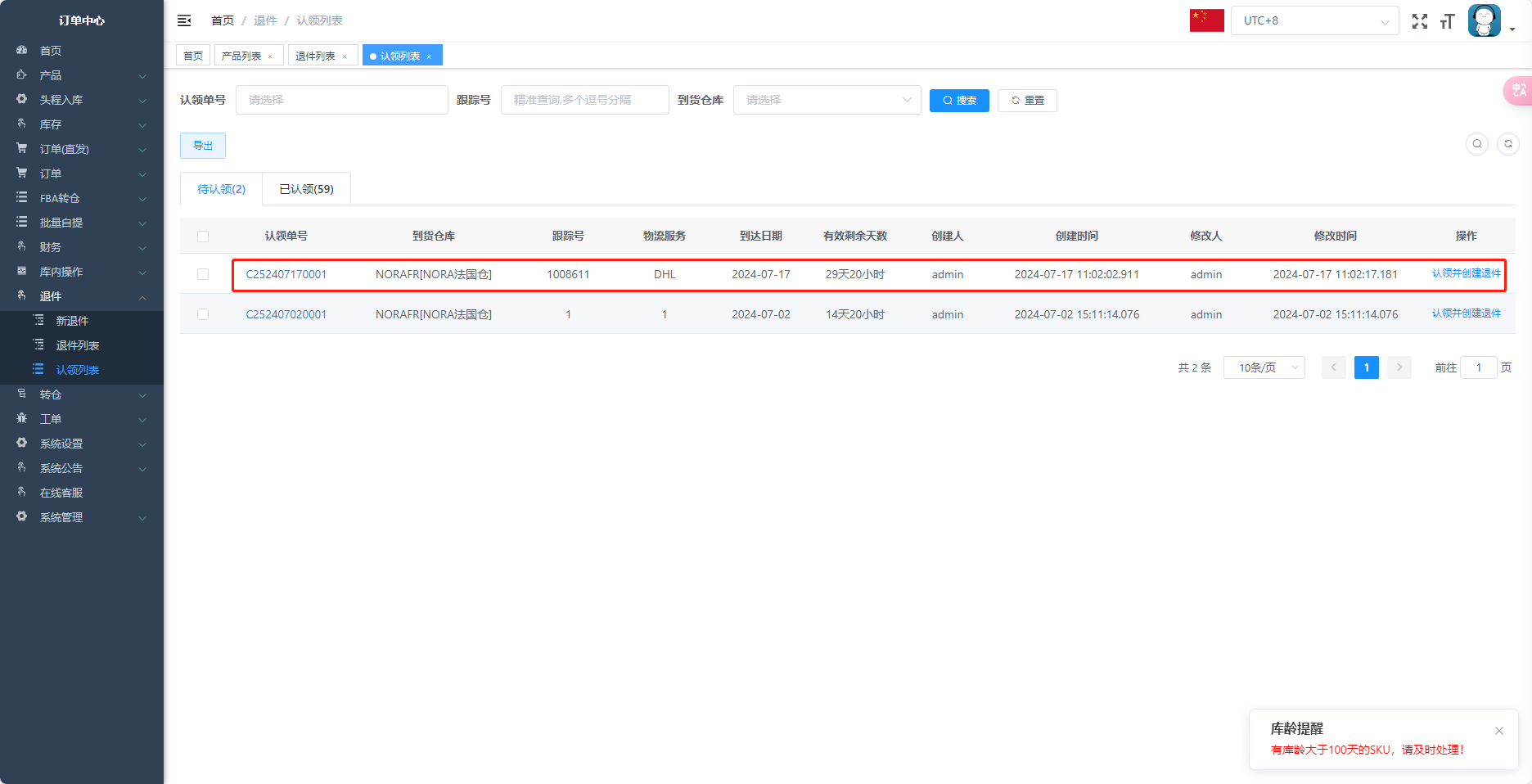Select the row checkbox for C252407020001
Screen dimensions: 1532x784
pyautogui.click(x=203, y=314)
